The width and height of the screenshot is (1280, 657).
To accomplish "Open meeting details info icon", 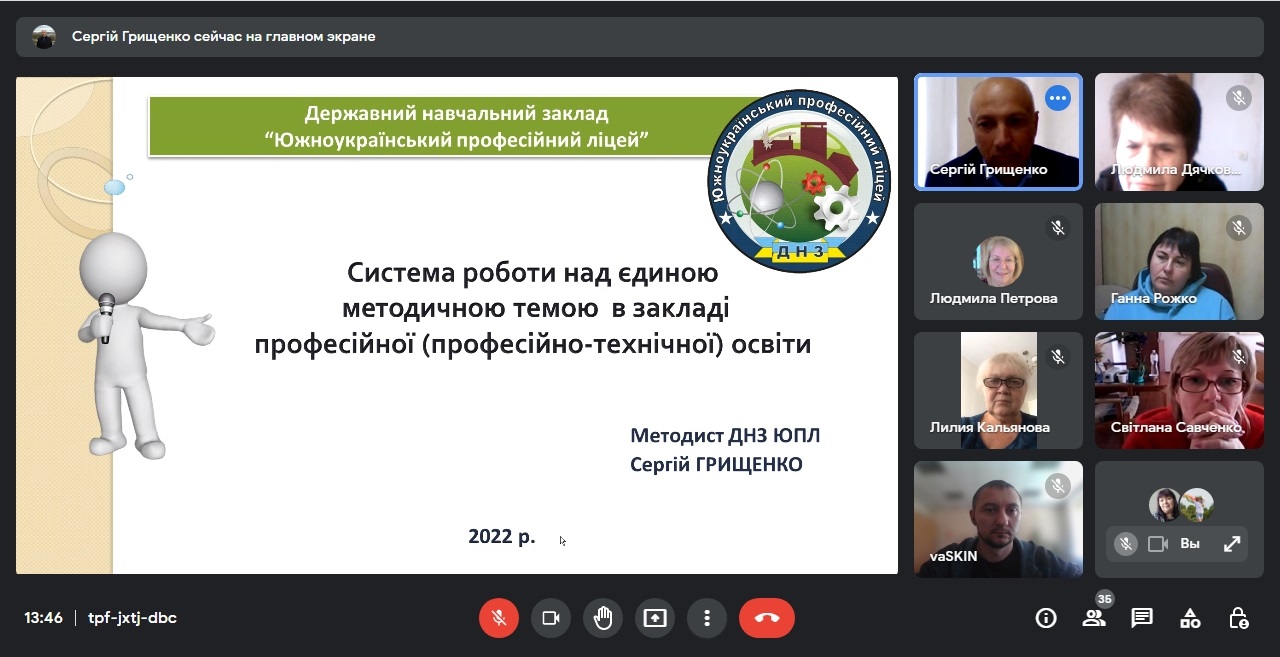I will (x=1046, y=618).
